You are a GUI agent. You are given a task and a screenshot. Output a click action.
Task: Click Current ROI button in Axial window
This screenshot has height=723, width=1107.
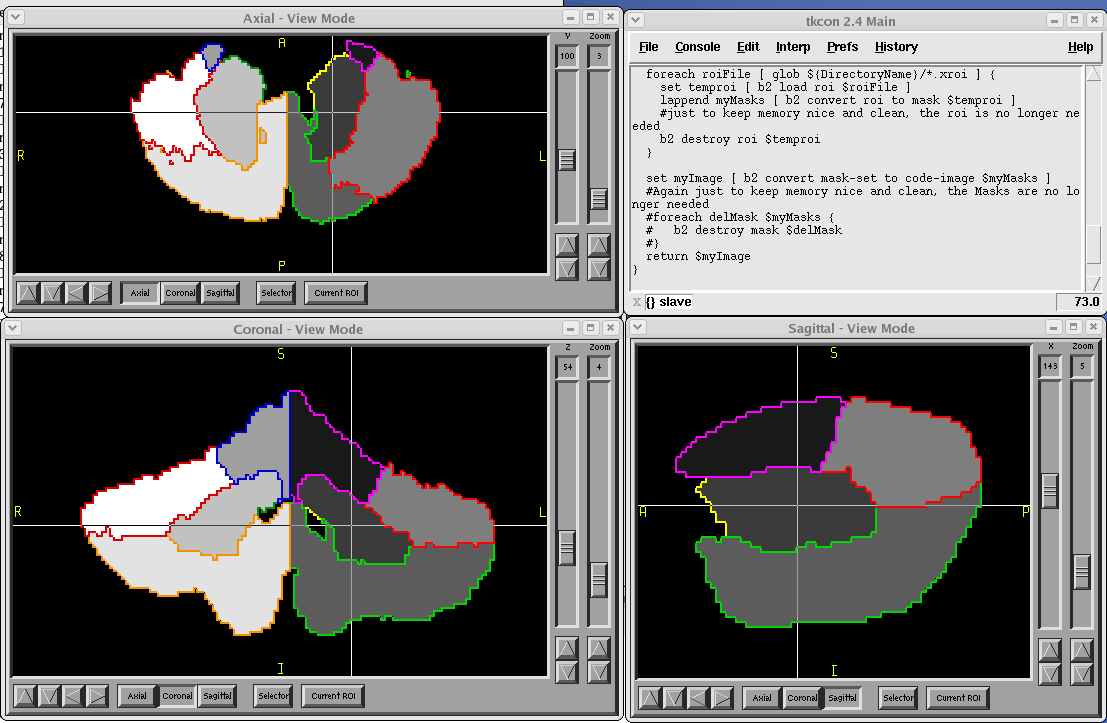tap(336, 293)
